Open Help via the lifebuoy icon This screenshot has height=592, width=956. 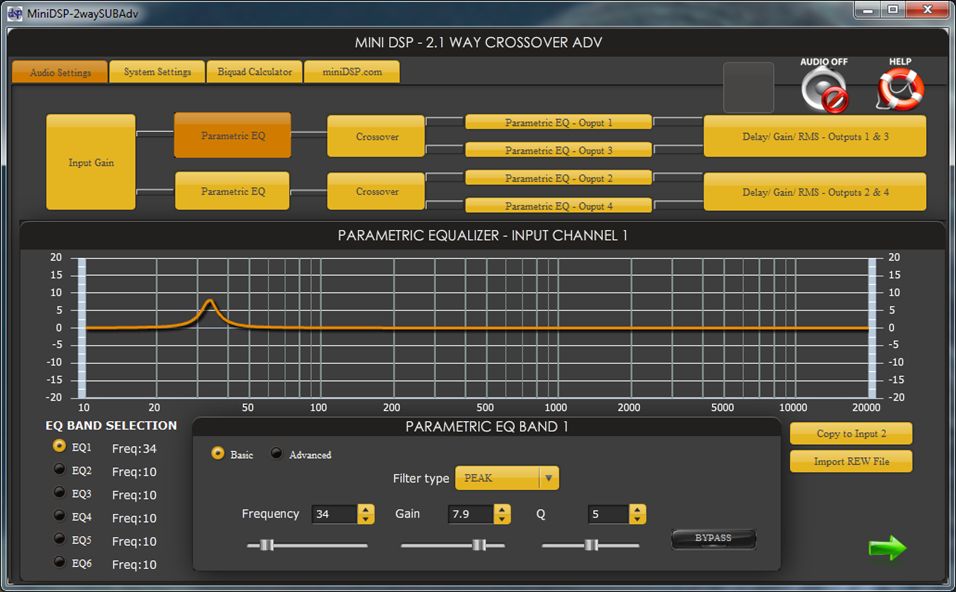(901, 89)
